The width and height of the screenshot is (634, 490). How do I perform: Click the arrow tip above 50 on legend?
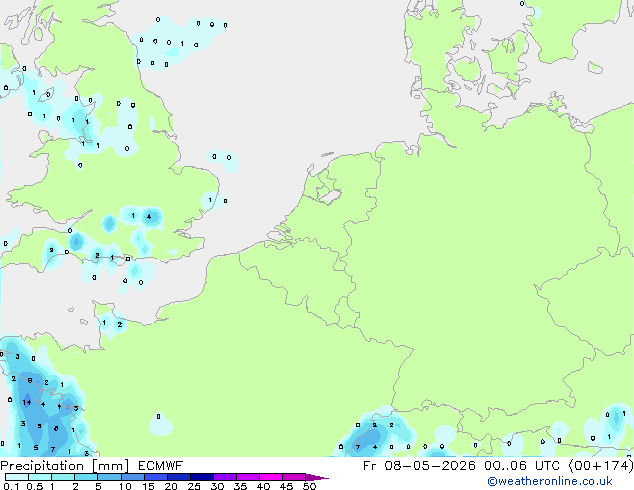point(317,477)
